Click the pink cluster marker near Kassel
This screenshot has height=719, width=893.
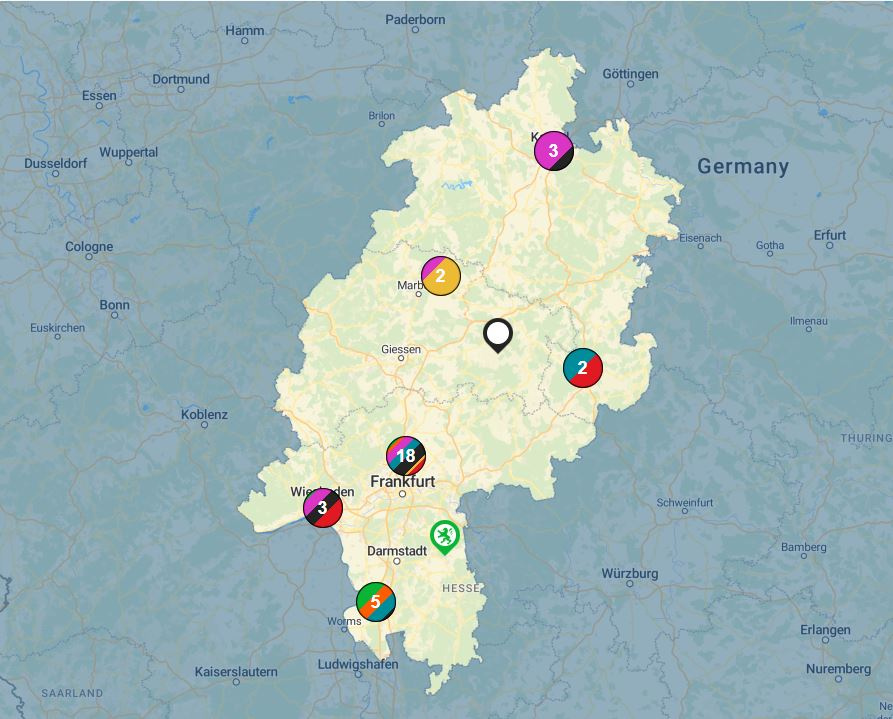pyautogui.click(x=553, y=151)
